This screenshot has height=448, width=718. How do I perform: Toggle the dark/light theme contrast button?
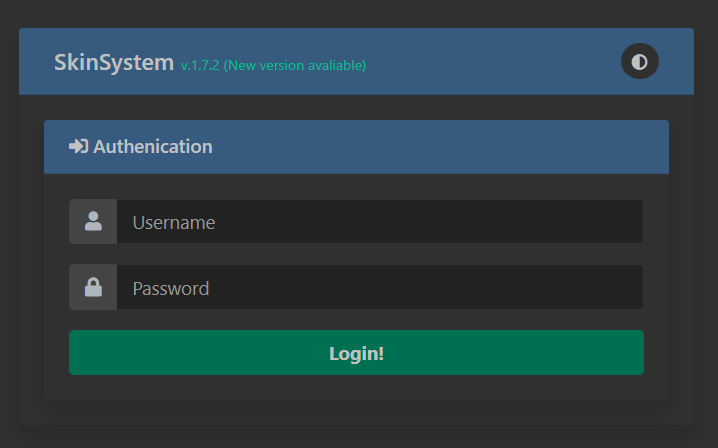point(639,62)
